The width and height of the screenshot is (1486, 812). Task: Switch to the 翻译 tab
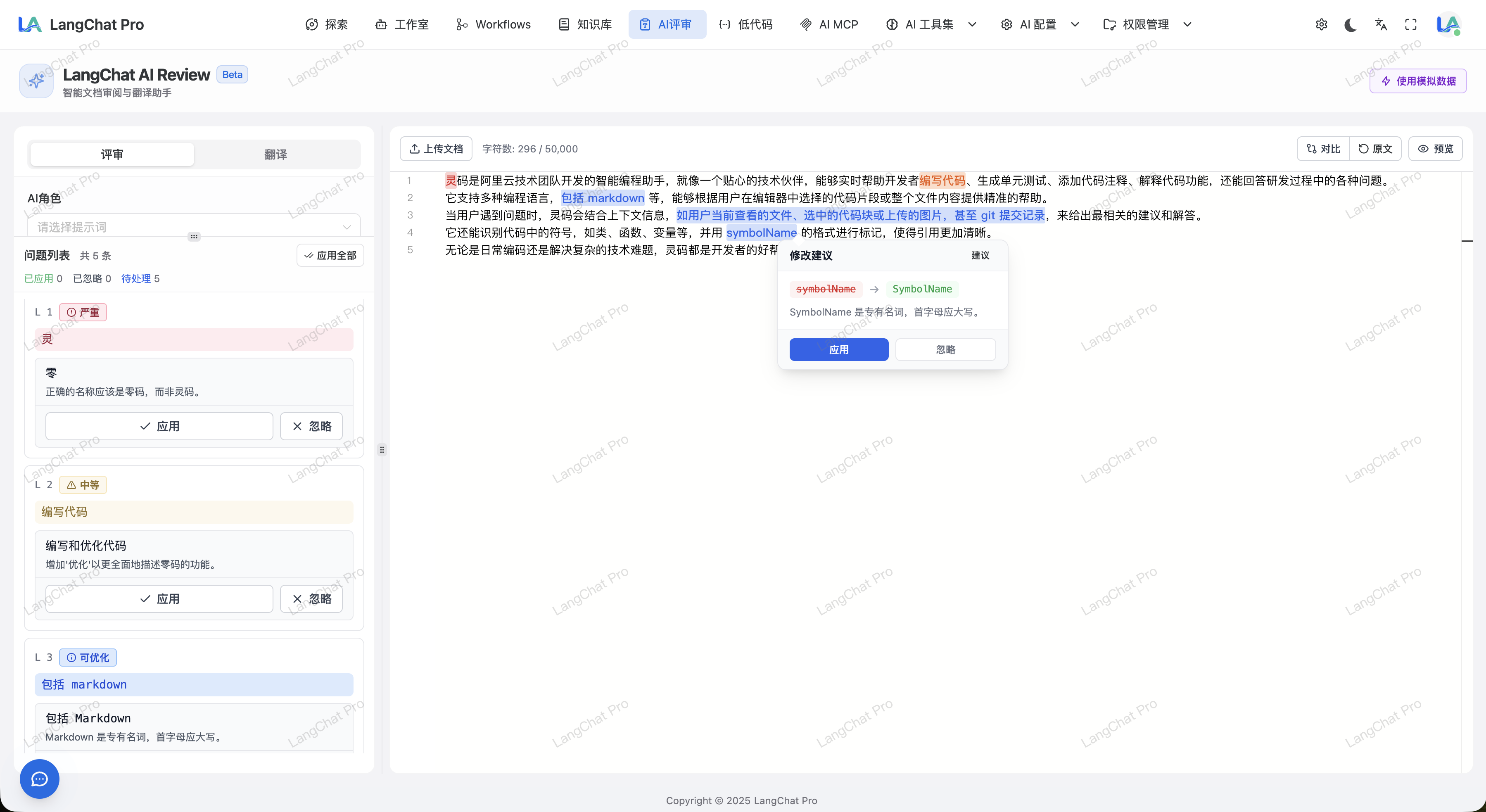275,154
